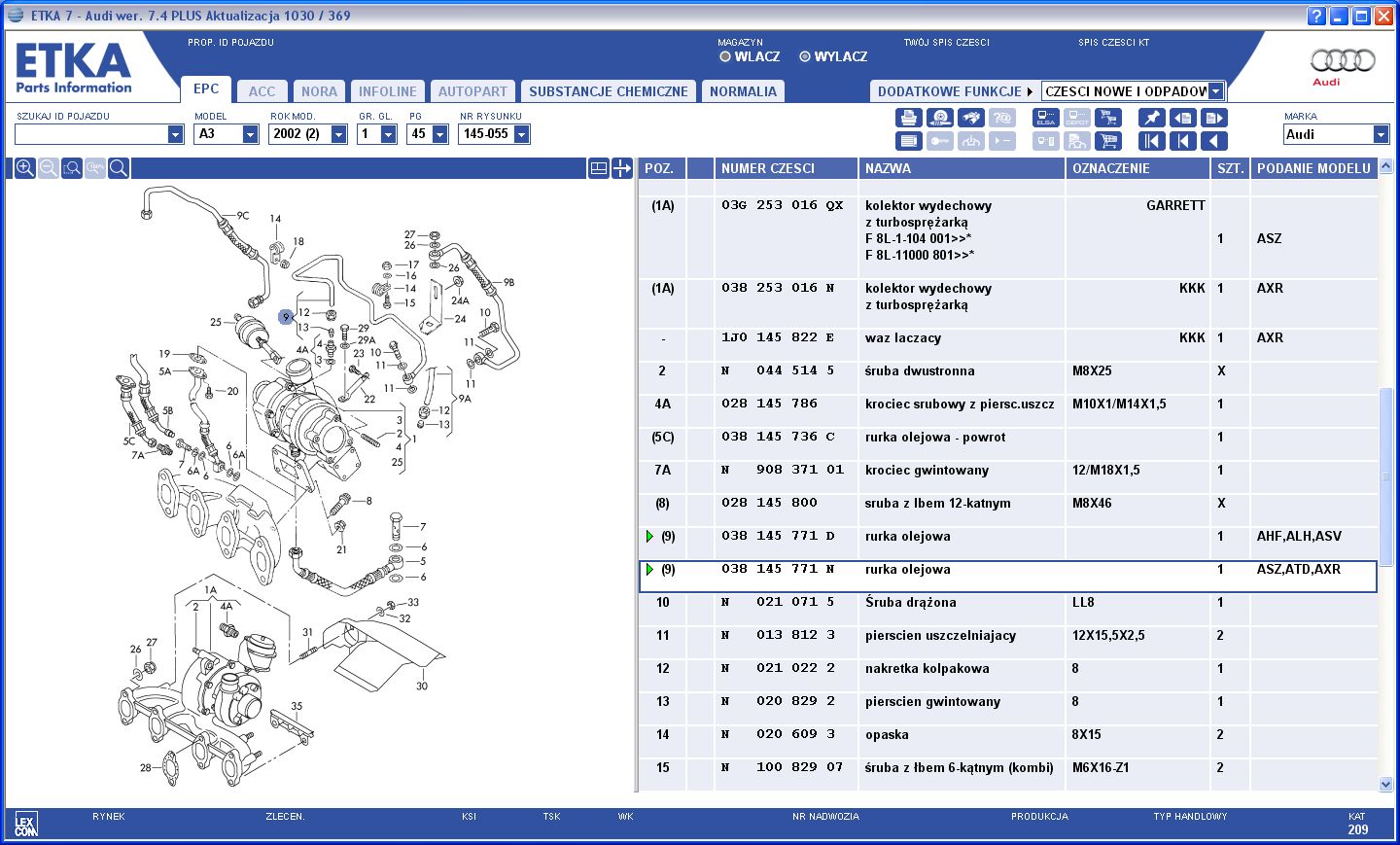Viewport: 1400px width, 845px height.
Task: Click the help question mark button
Action: pyautogui.click(x=1316, y=16)
